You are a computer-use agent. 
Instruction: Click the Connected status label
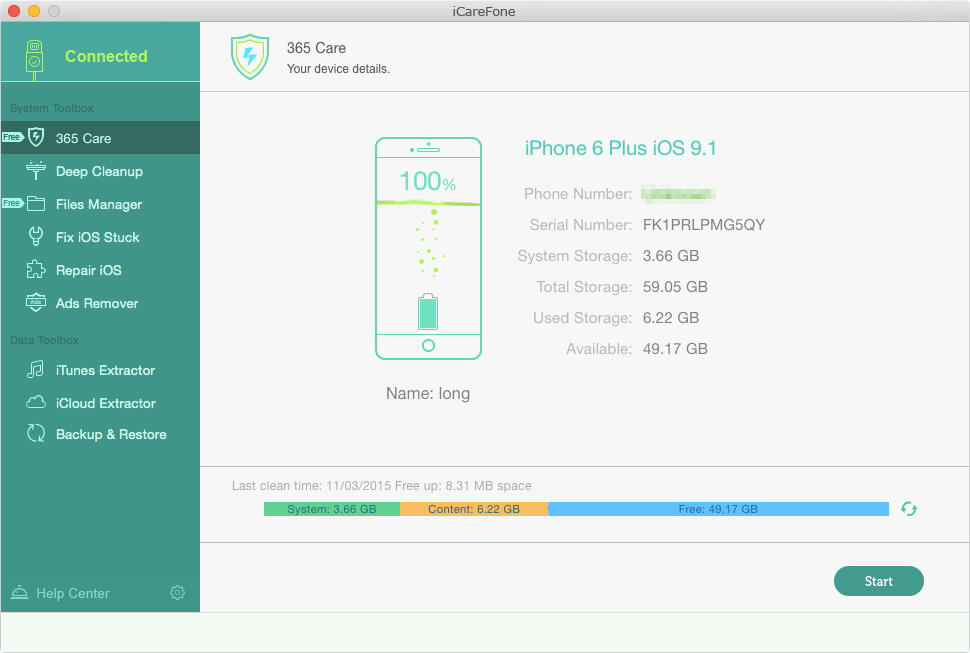106,56
